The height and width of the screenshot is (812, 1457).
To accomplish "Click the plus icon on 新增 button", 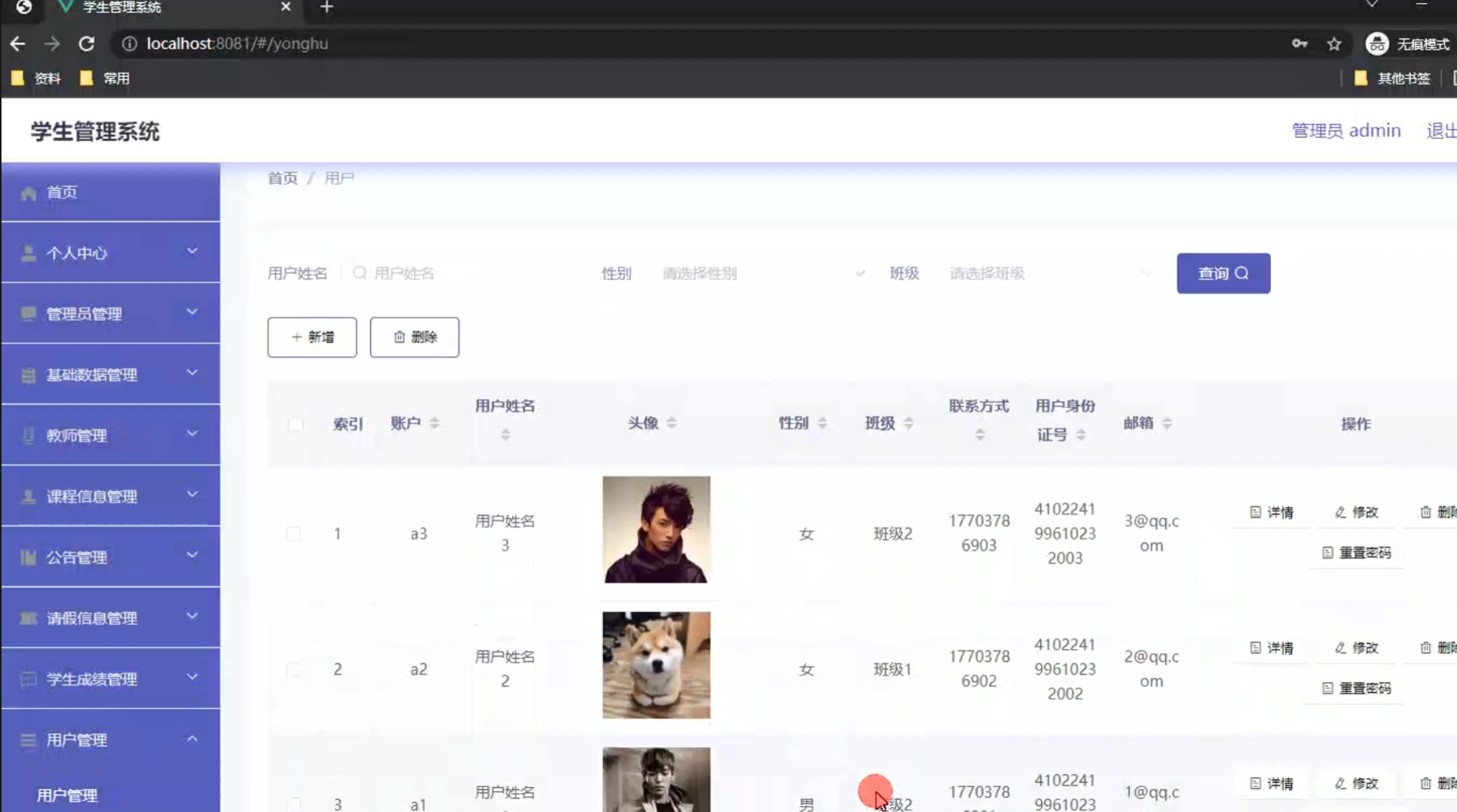I will pyautogui.click(x=295, y=337).
